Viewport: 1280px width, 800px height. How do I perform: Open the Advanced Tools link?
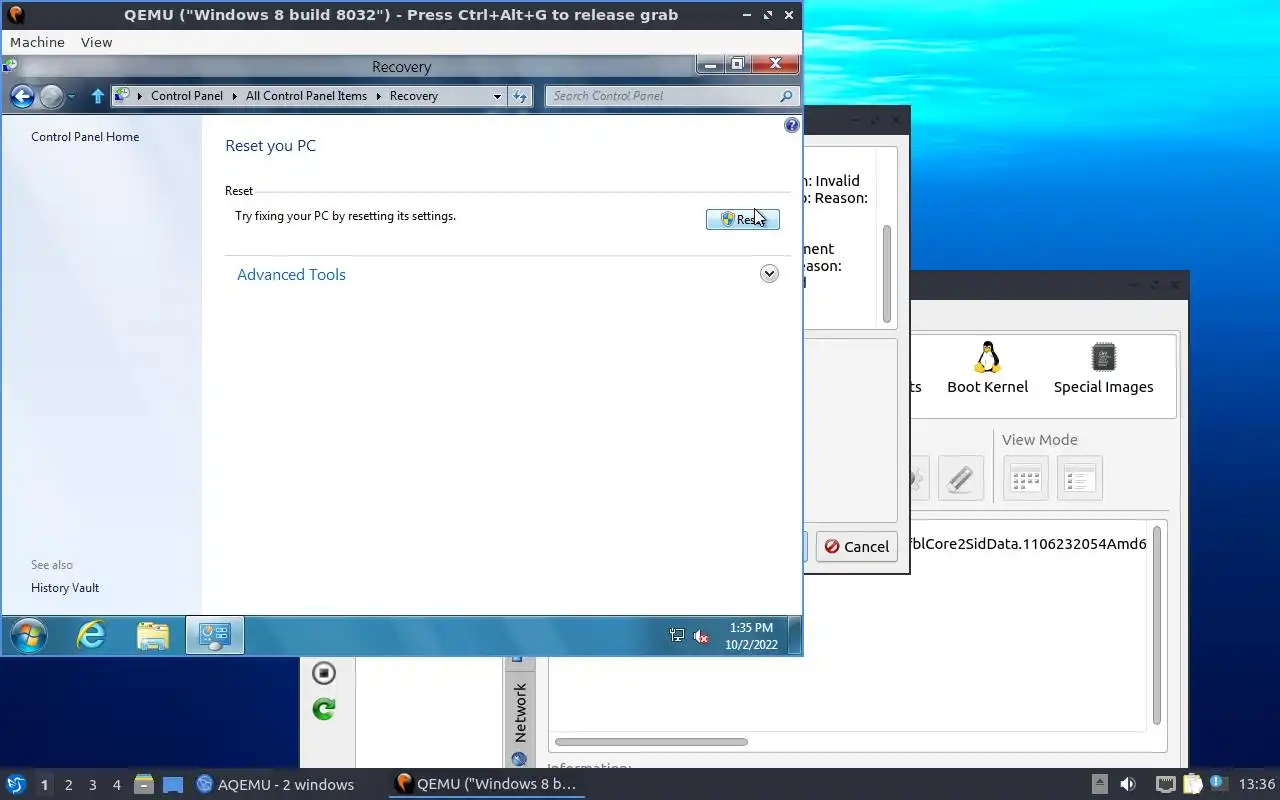point(291,274)
